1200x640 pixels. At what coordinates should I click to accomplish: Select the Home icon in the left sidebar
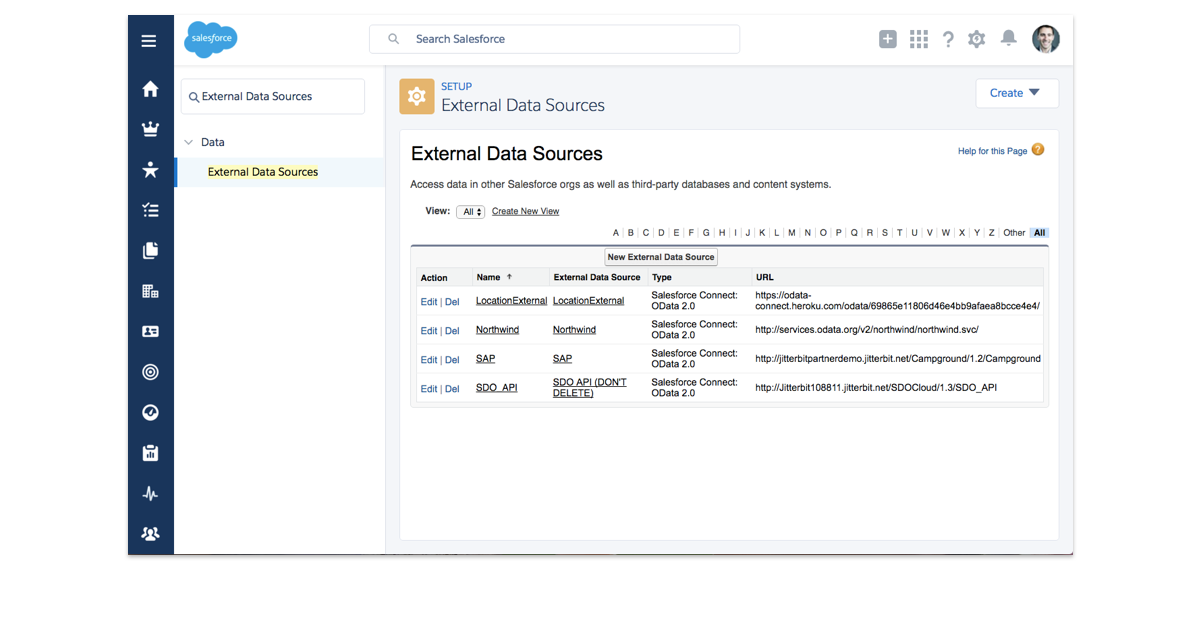point(150,88)
